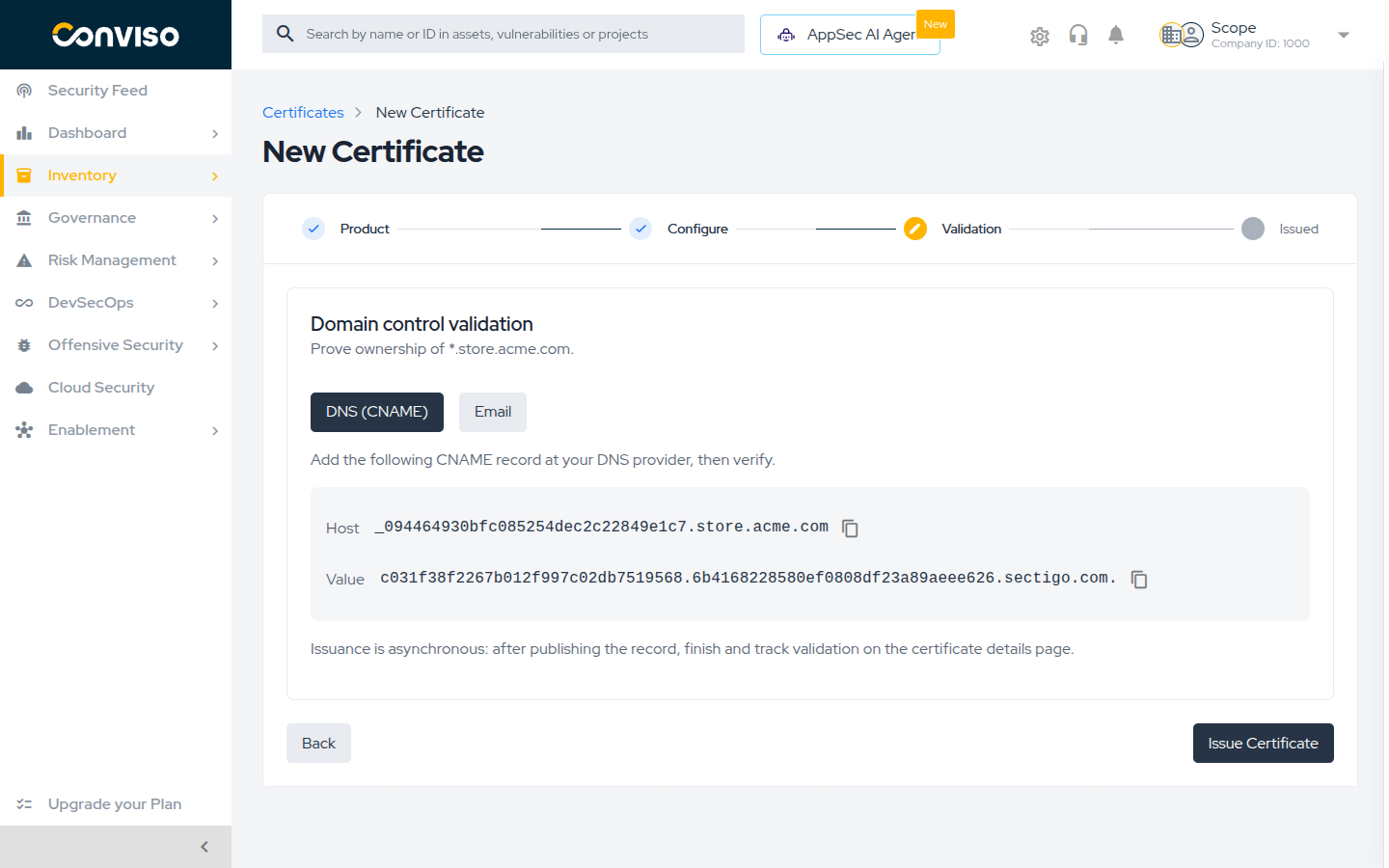1389x868 pixels.
Task: Open the Inventory menu item
Action: tap(116, 176)
